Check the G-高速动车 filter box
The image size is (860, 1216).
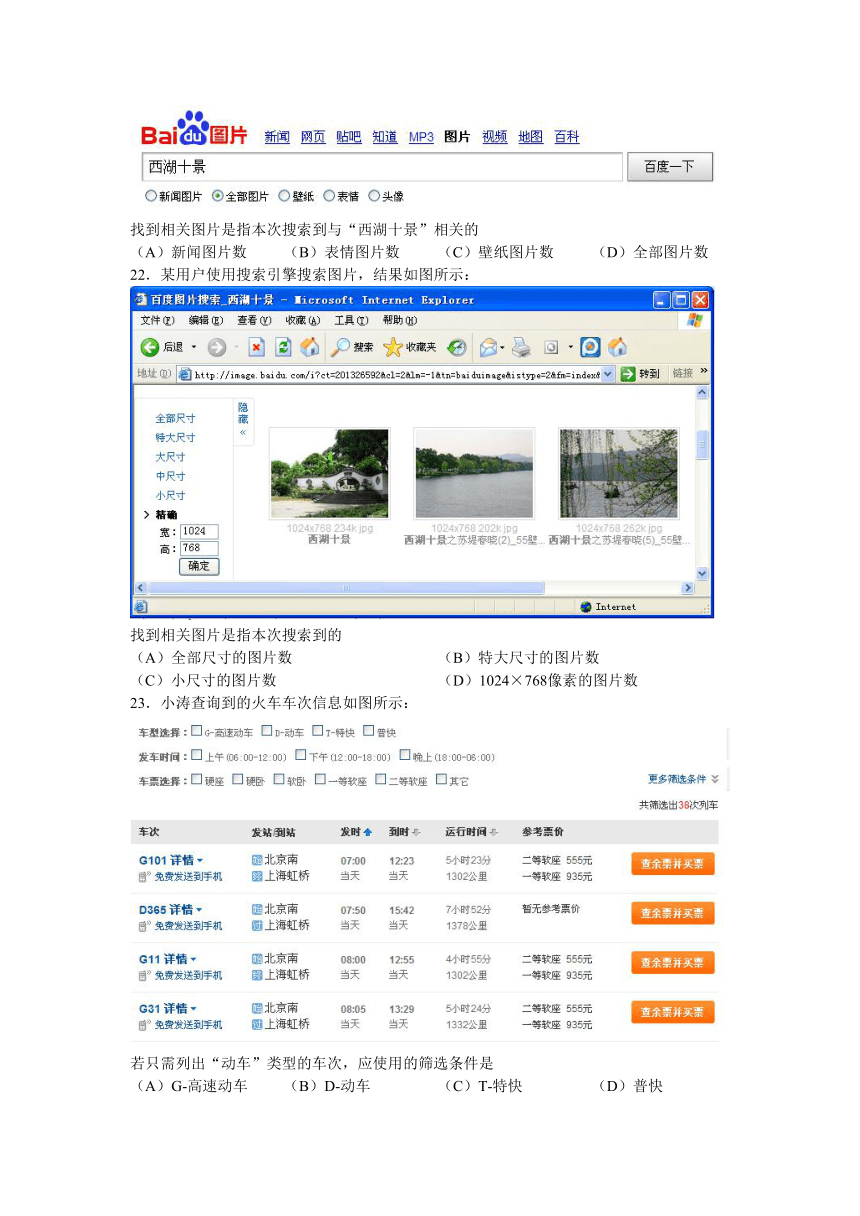[x=196, y=731]
